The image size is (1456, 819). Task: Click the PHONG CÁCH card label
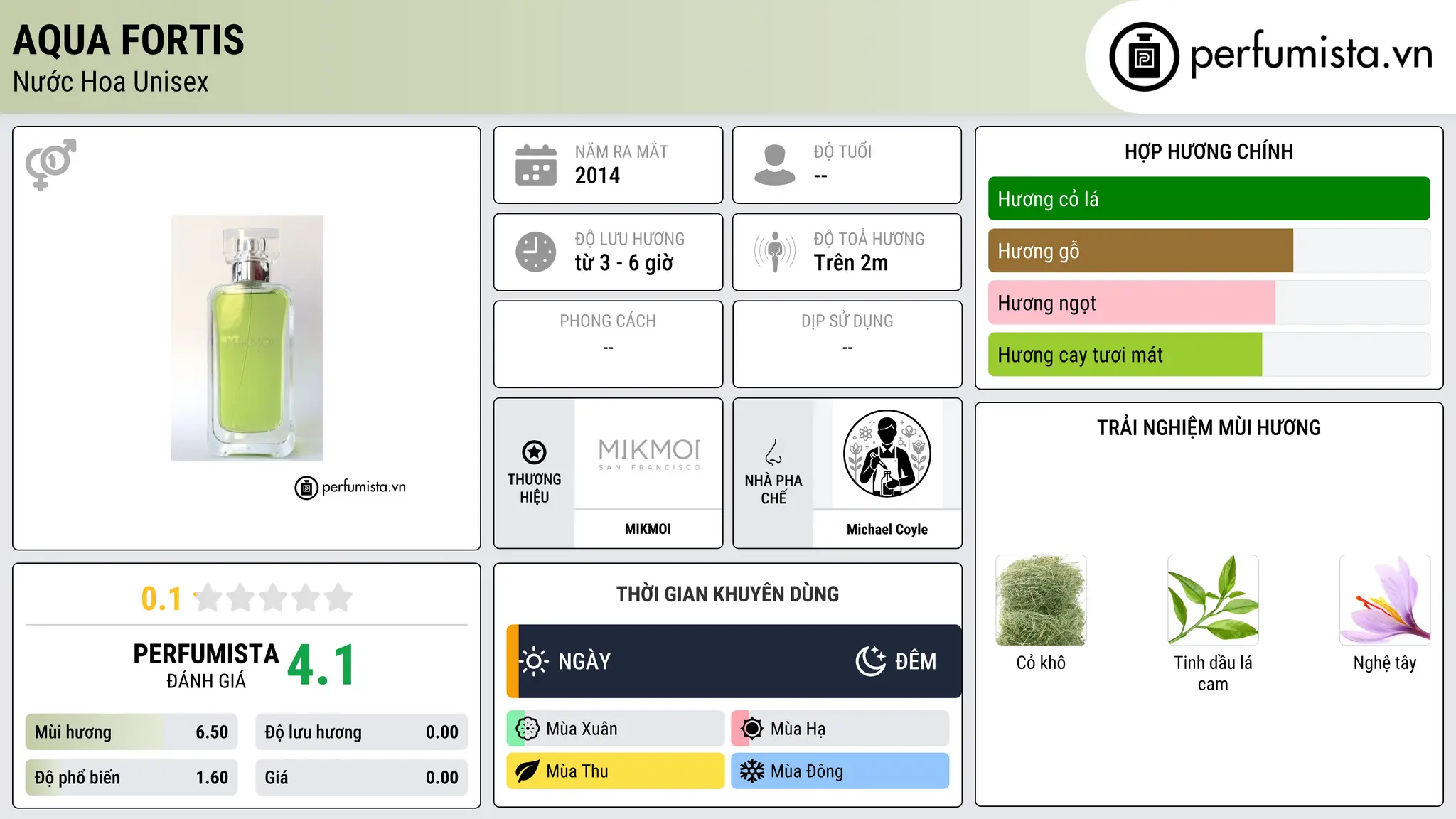tap(608, 321)
